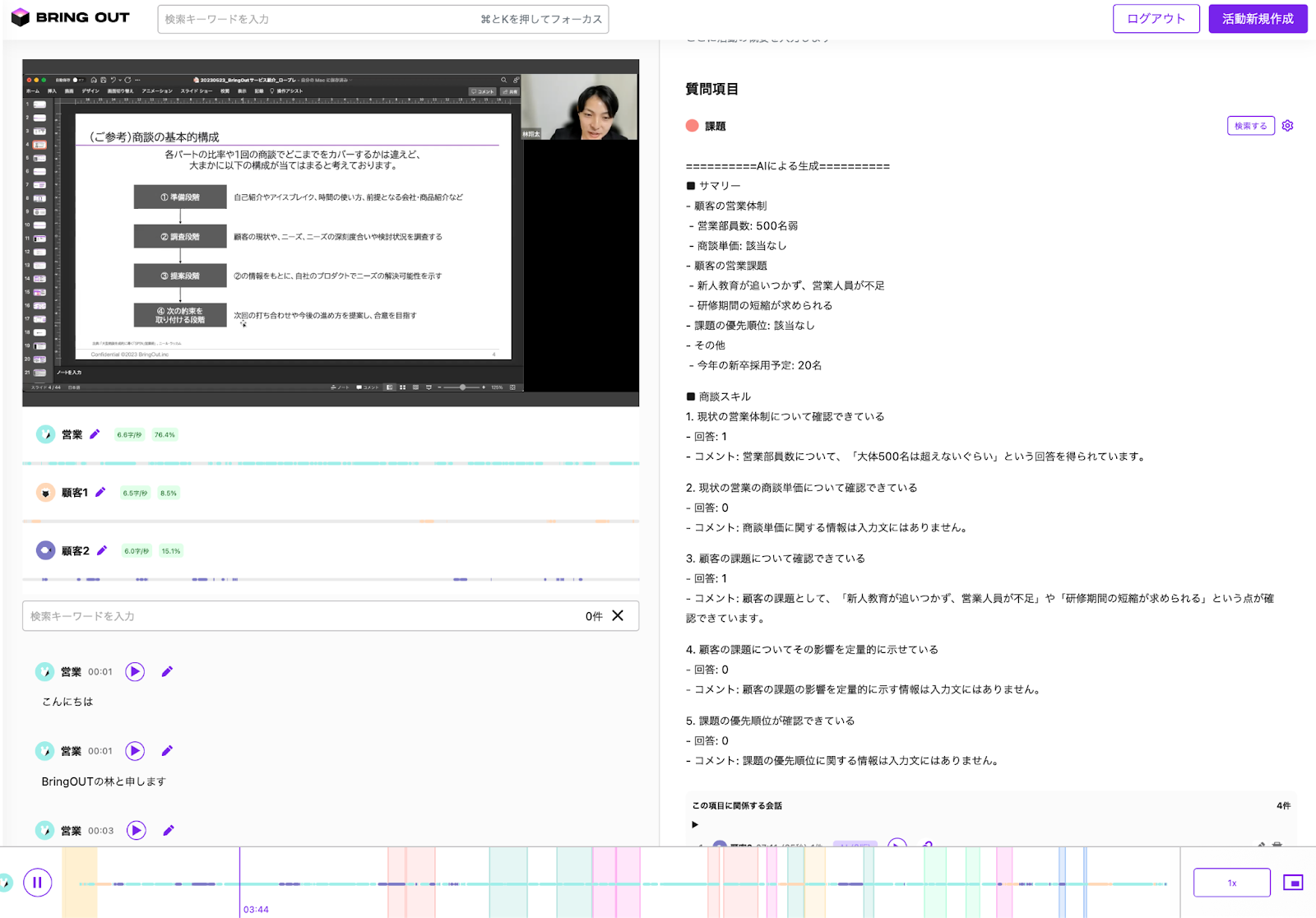This screenshot has width=1316, height=918.
Task: Click the 顧客1 speed badge 6.5字/秒
Action: tap(135, 494)
